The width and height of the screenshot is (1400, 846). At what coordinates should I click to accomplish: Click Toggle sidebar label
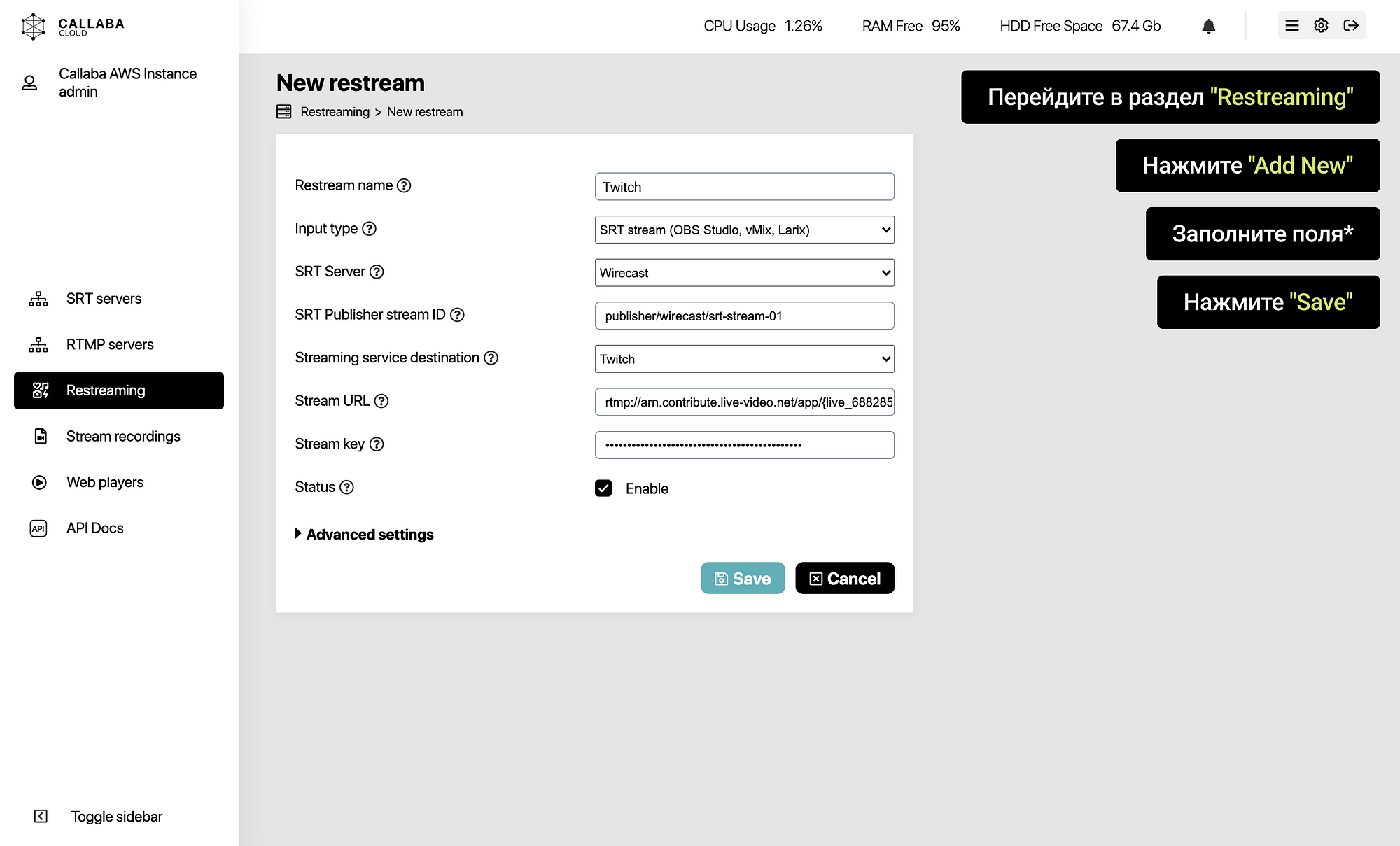point(117,817)
